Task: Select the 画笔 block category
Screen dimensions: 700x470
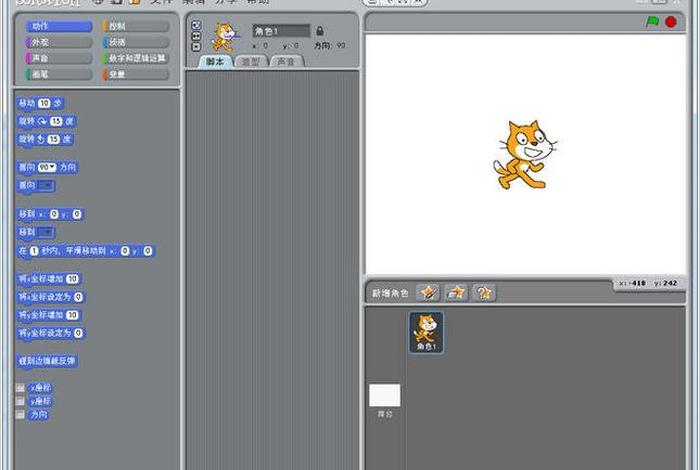Action: coord(58,75)
